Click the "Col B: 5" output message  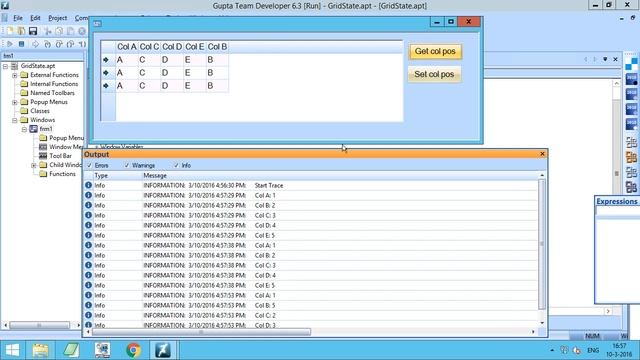pyautogui.click(x=265, y=305)
